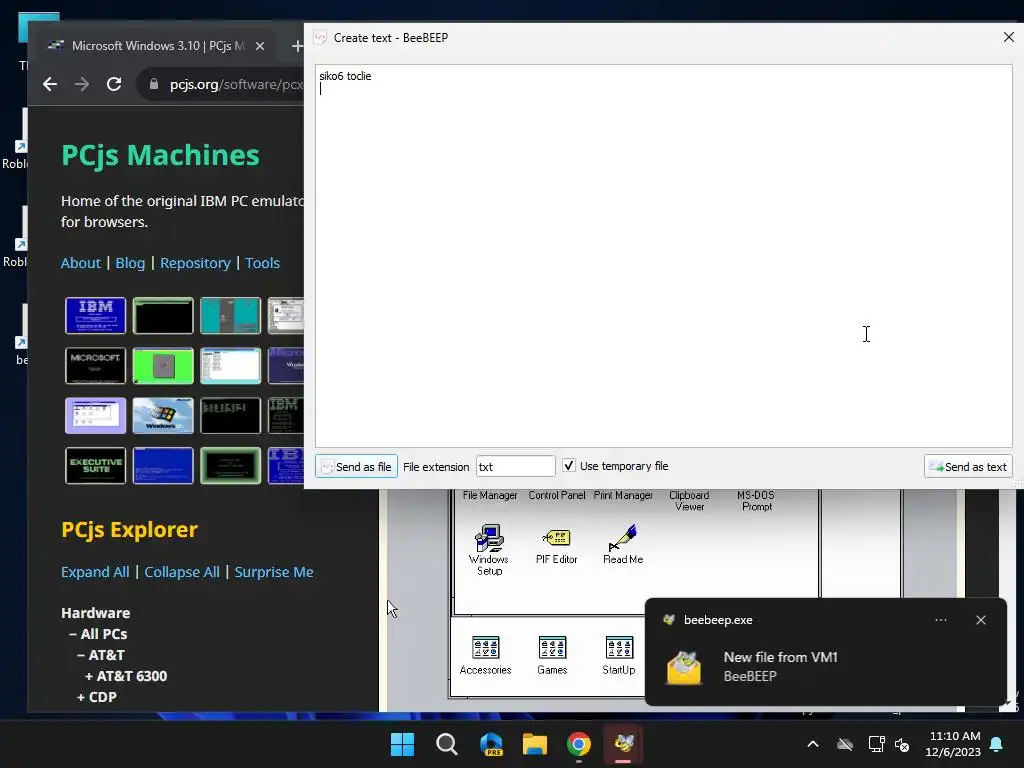Click the File extension input field
The height and width of the screenshot is (768, 1024).
pos(515,466)
